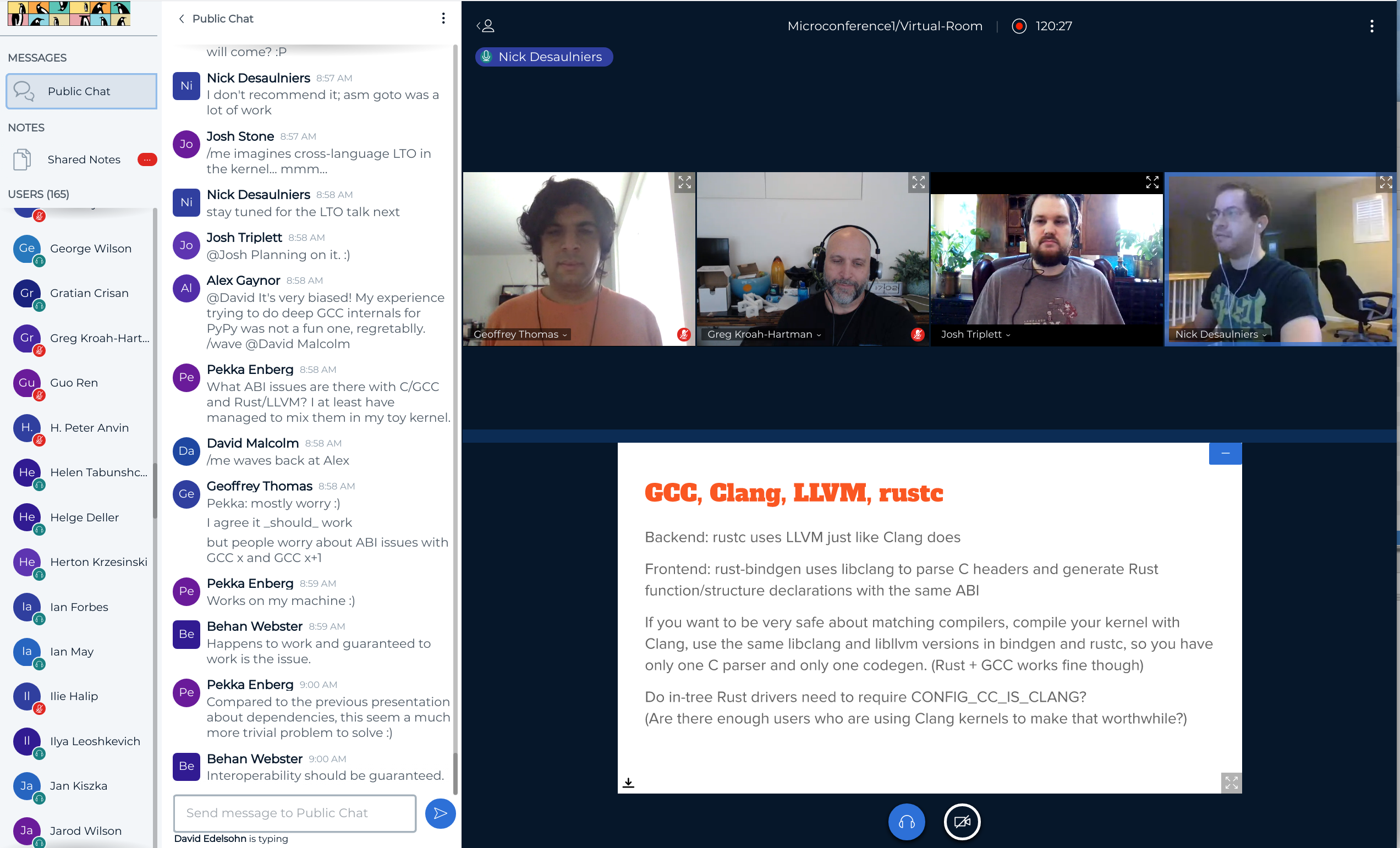The image size is (1400, 848).
Task: Send the chat message with the arrow button
Action: [440, 813]
